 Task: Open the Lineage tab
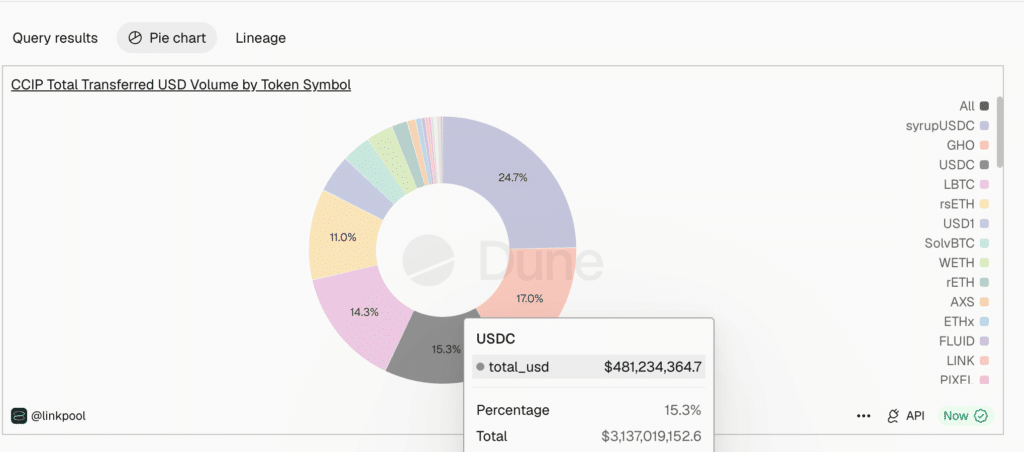click(261, 38)
